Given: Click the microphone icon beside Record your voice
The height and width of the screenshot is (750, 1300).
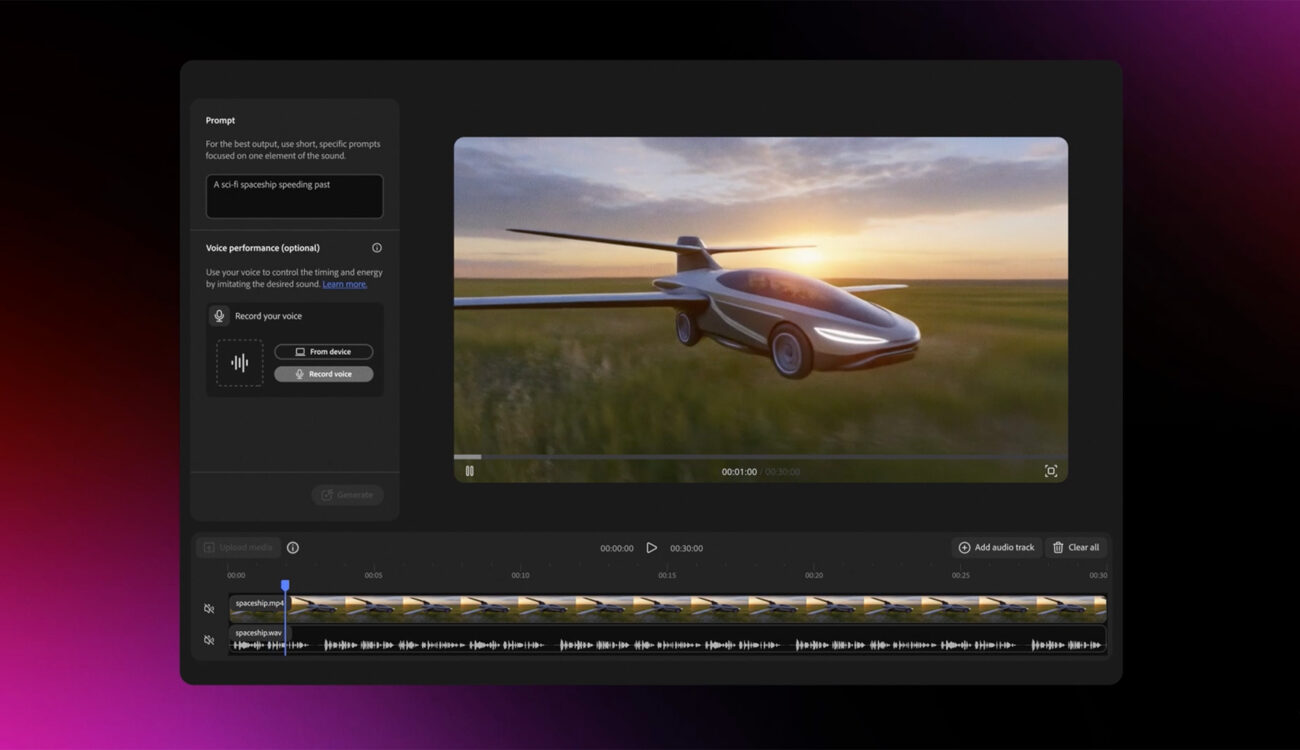Looking at the screenshot, I should [x=219, y=316].
